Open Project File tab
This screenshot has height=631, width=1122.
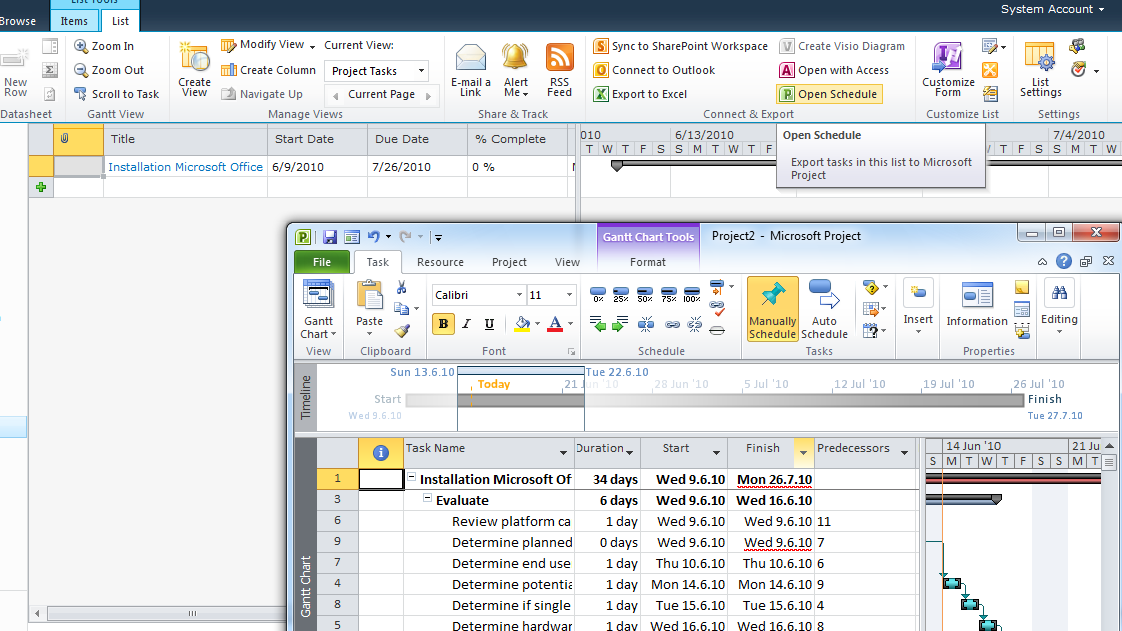coord(322,262)
